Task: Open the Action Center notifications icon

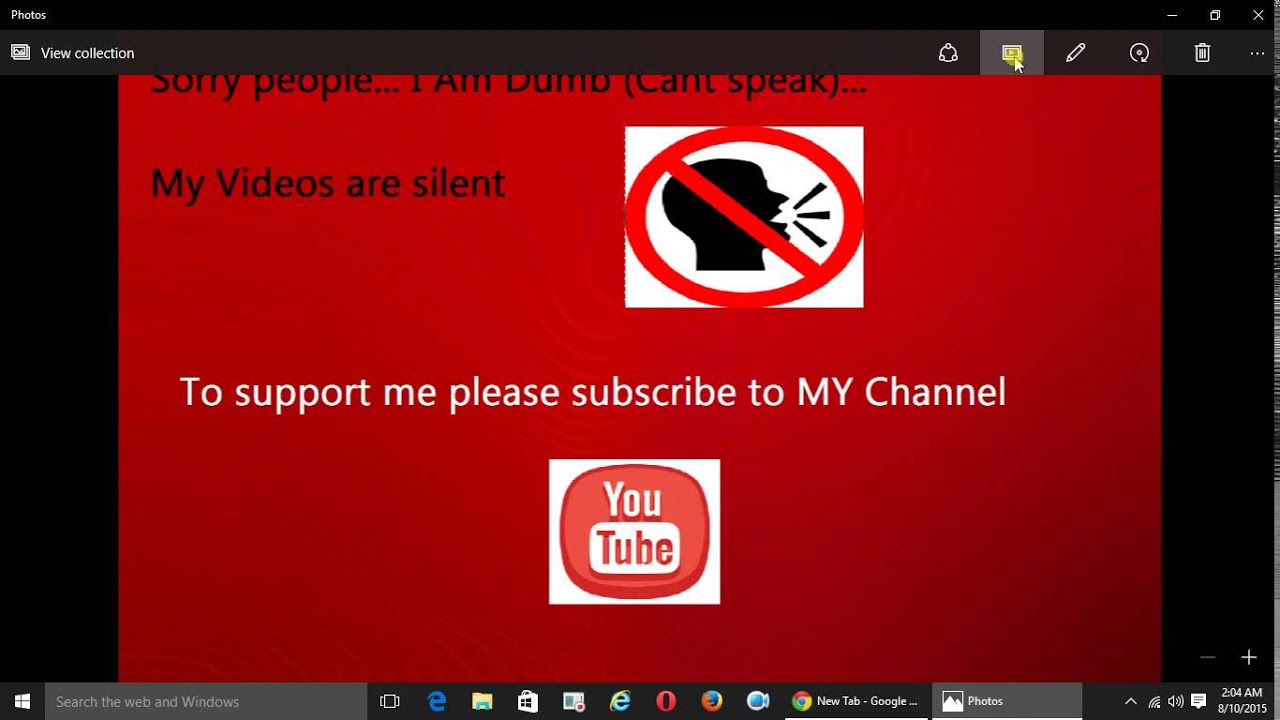Action: coord(1199,701)
